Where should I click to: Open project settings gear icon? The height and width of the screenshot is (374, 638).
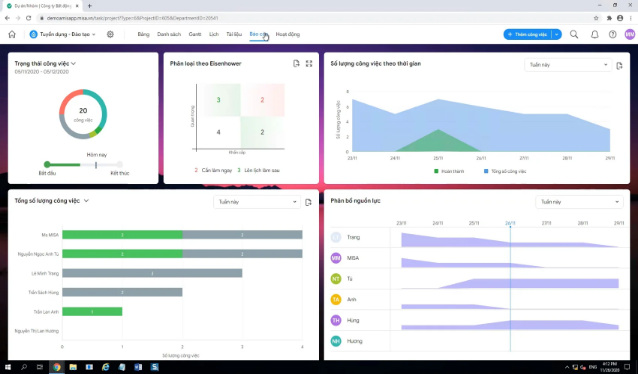pyautogui.click(x=110, y=35)
